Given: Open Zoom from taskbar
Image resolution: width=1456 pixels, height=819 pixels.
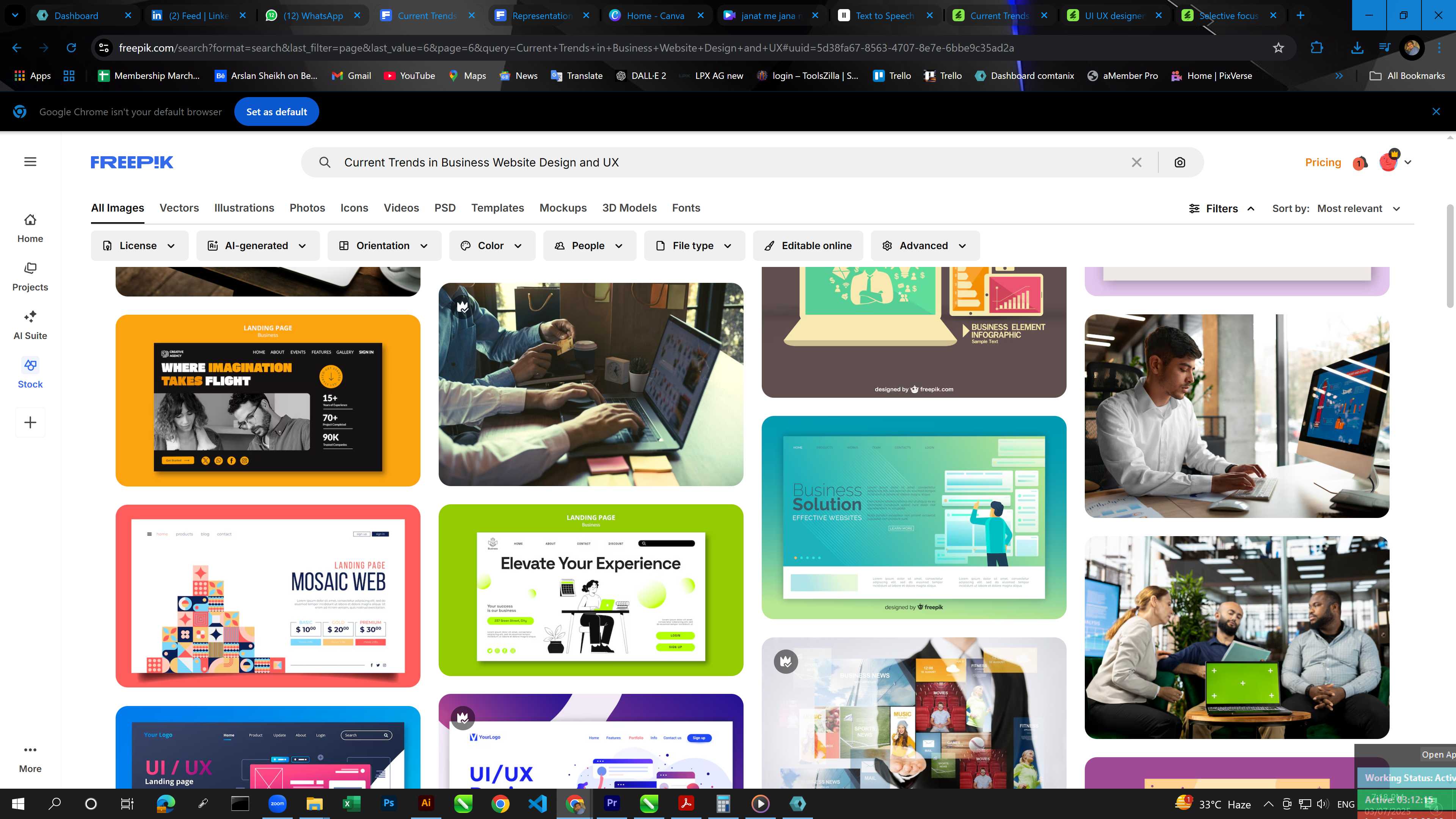Looking at the screenshot, I should (278, 803).
